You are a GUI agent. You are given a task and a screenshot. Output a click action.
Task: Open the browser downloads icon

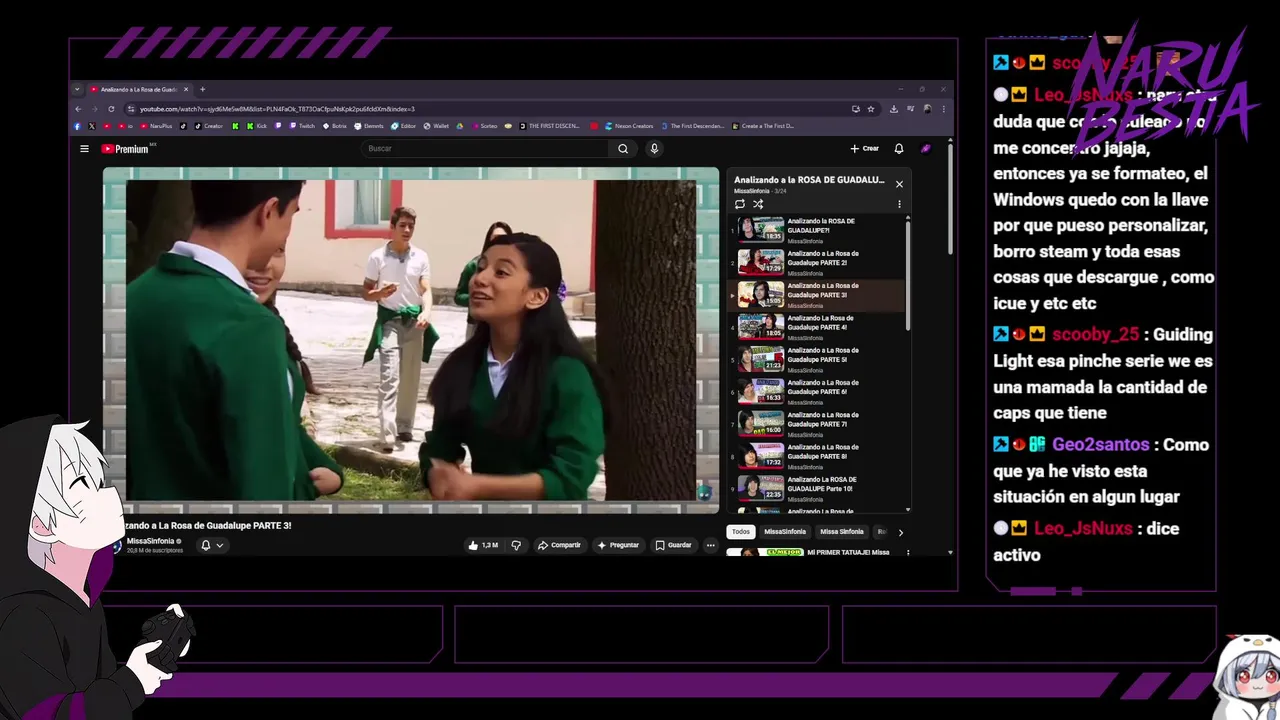(893, 109)
